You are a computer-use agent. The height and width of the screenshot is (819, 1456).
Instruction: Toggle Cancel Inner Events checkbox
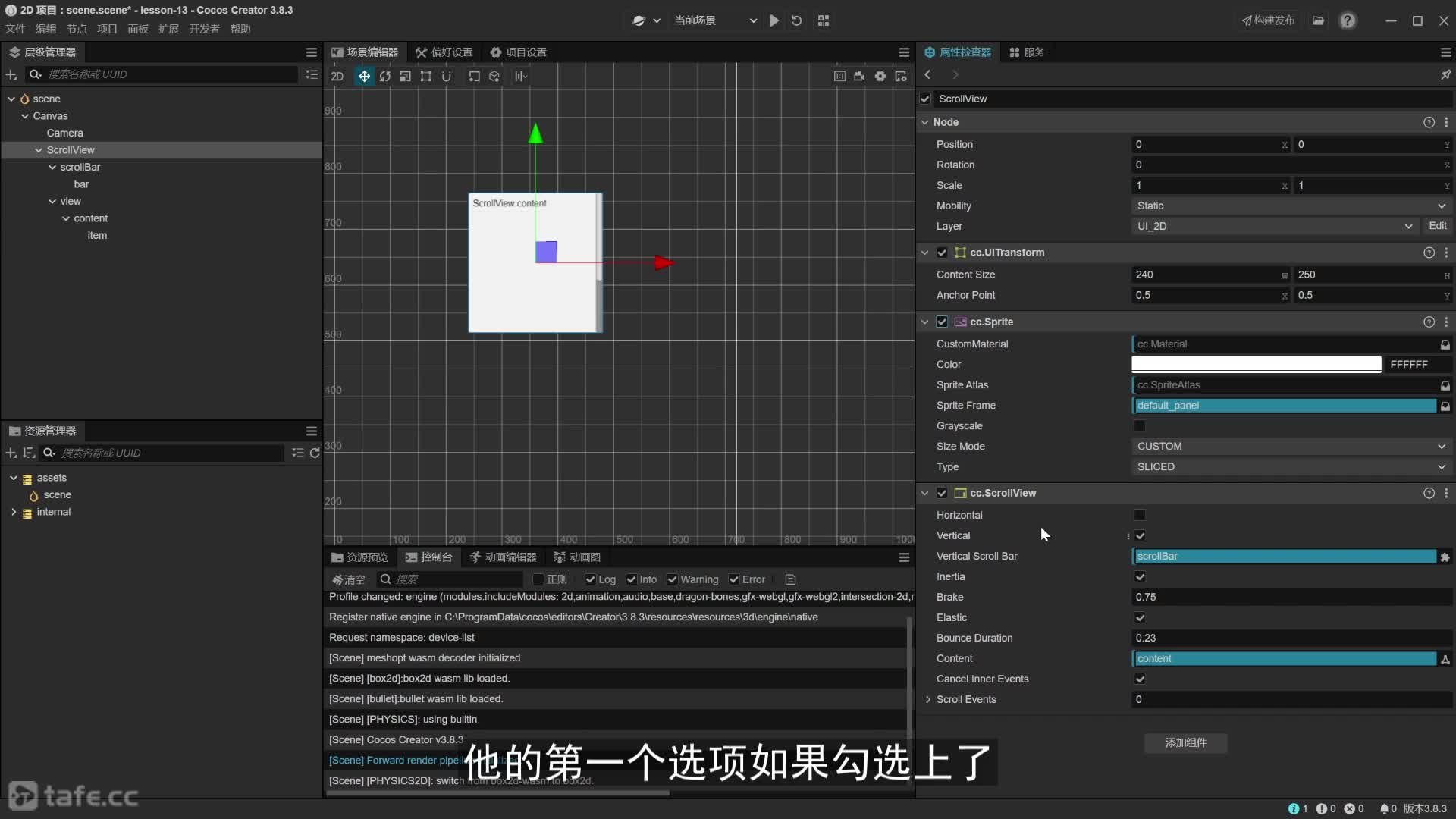pos(1140,679)
